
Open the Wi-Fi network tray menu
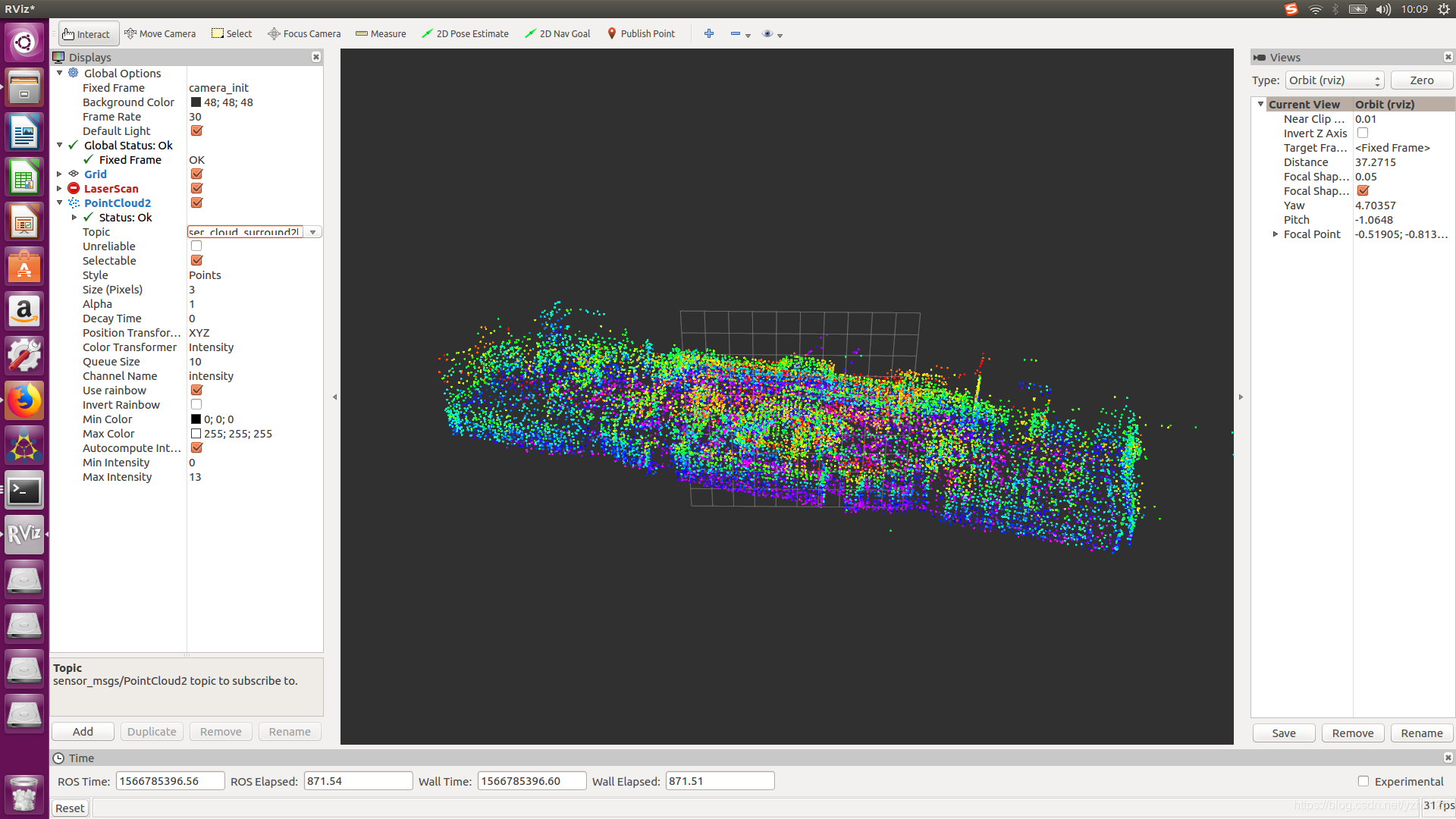pos(1316,9)
